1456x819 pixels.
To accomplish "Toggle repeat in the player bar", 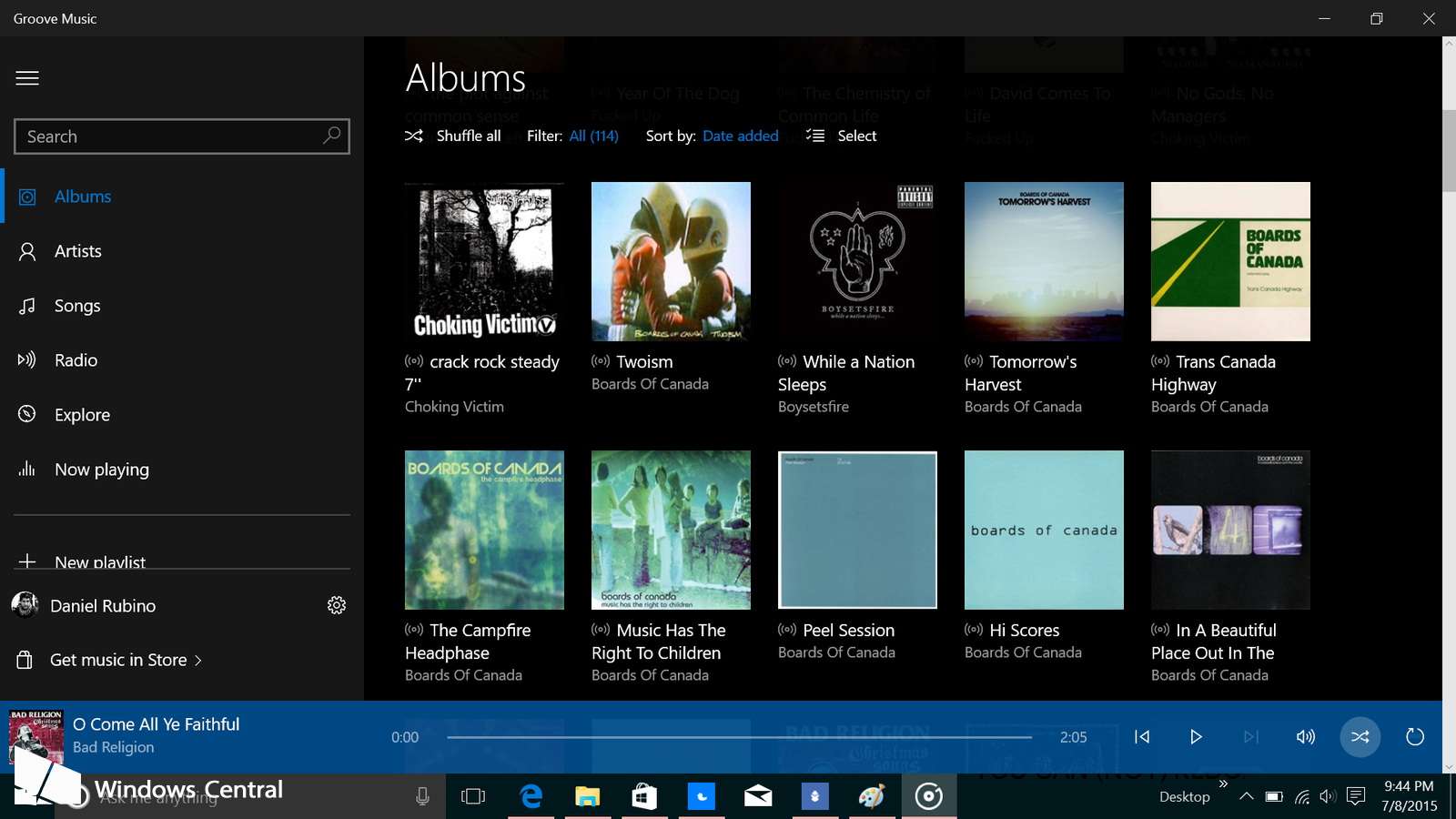I will coord(1415,737).
